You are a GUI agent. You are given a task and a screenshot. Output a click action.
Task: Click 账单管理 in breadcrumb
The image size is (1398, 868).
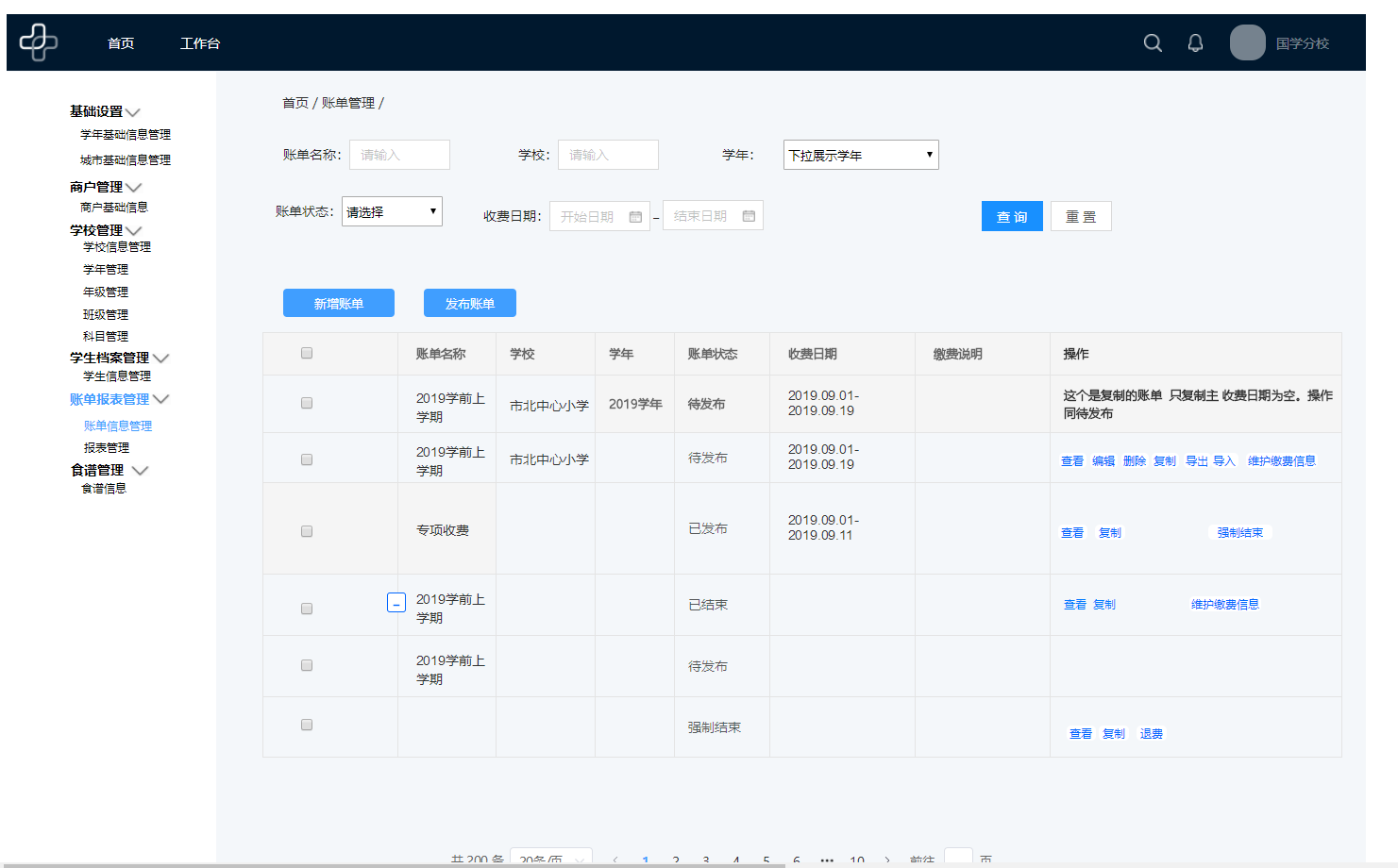(348, 103)
